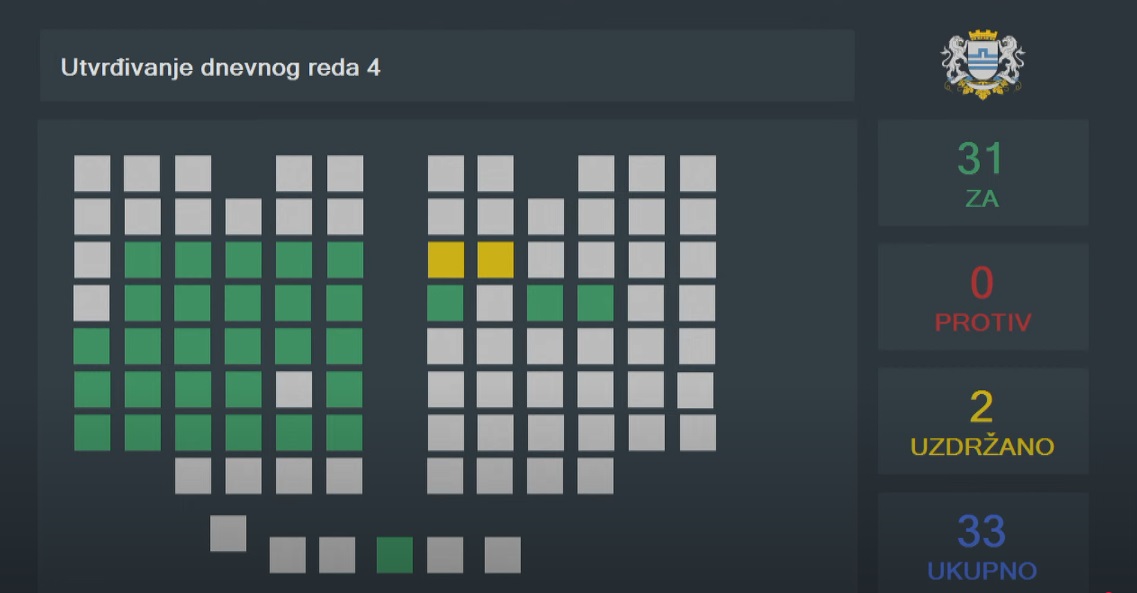Select gray seat immediately right of the yellow seats

545,260
